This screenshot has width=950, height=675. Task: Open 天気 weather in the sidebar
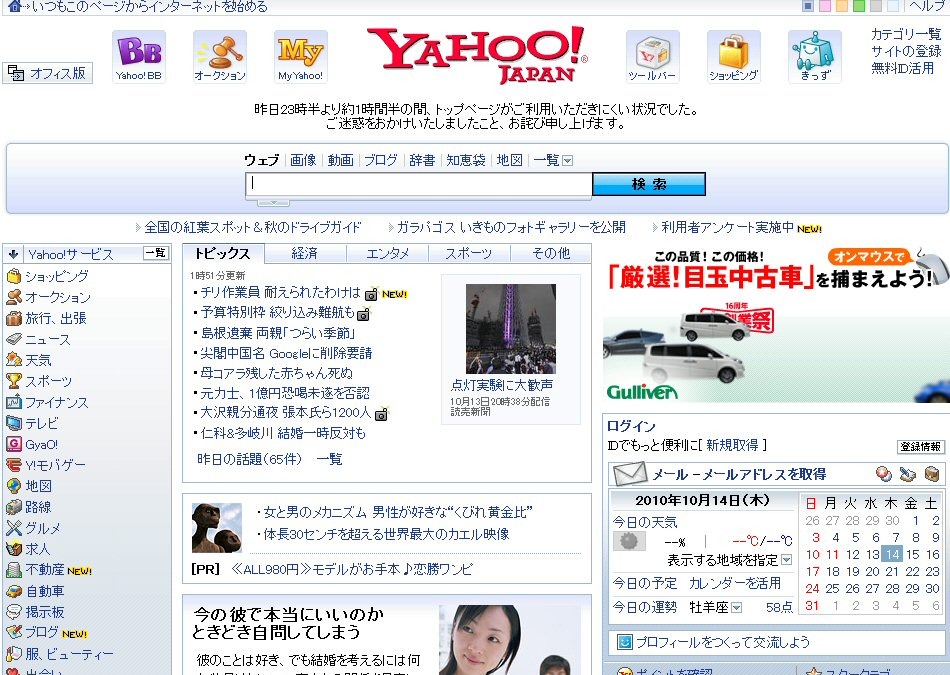click(x=38, y=360)
